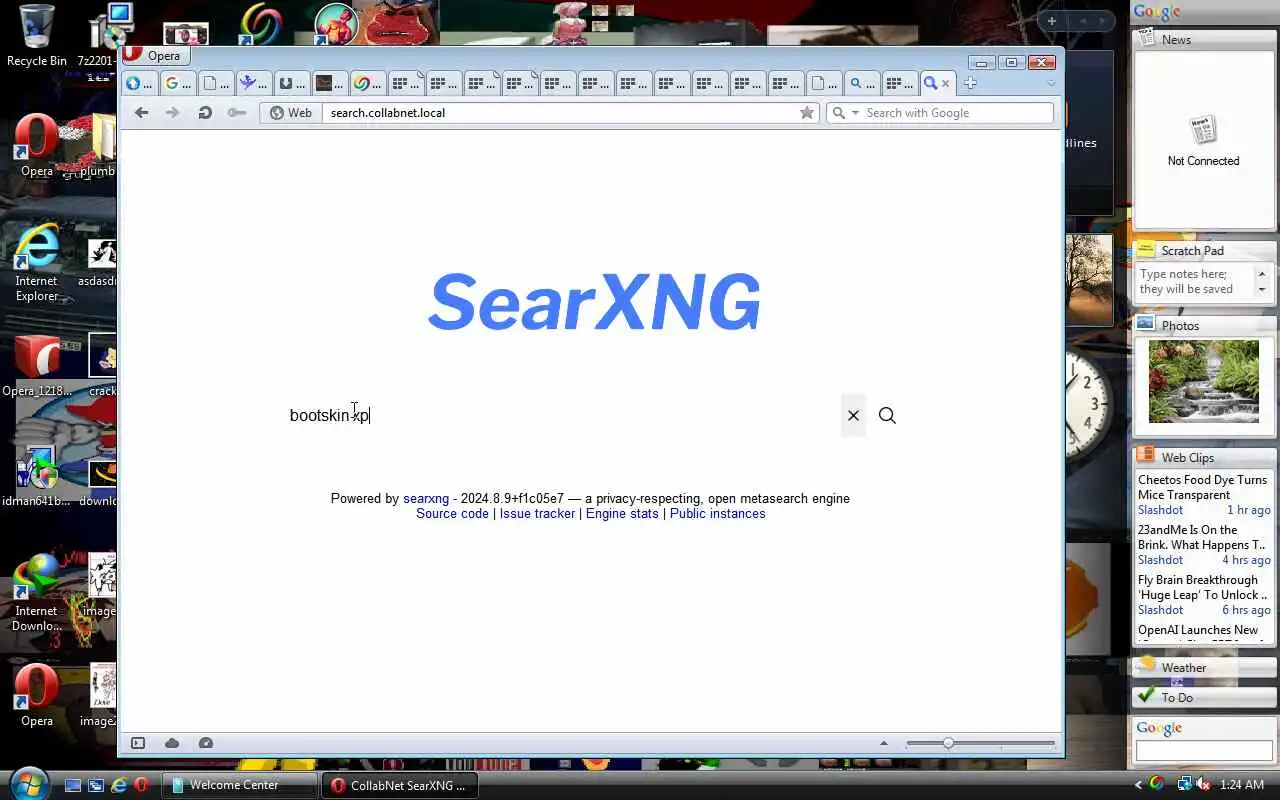Select the idman641b desktop icon
Viewport: 1280px width, 800px height.
36,476
